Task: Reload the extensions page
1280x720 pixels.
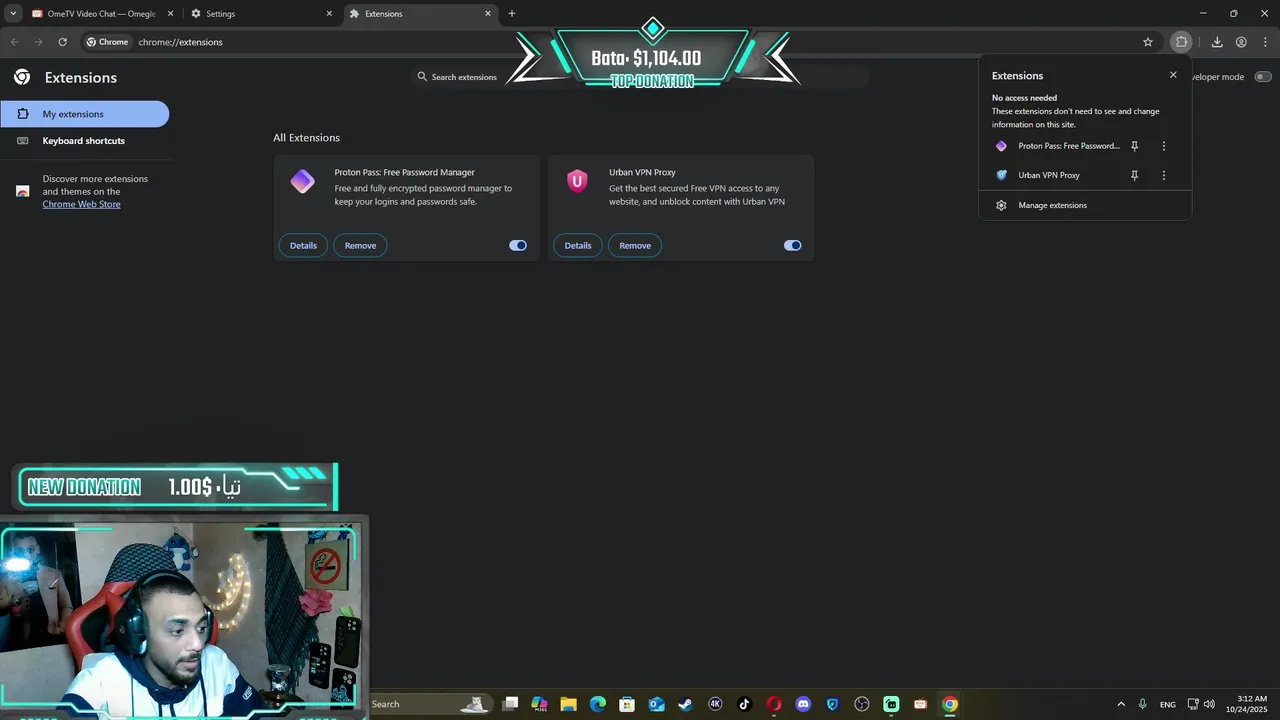Action: (62, 42)
